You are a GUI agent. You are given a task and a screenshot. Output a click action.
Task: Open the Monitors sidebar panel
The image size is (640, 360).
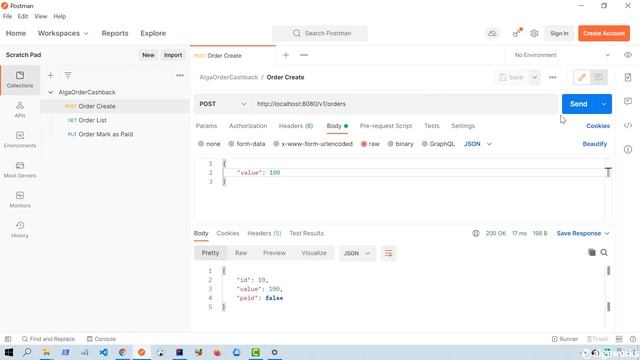coord(20,200)
